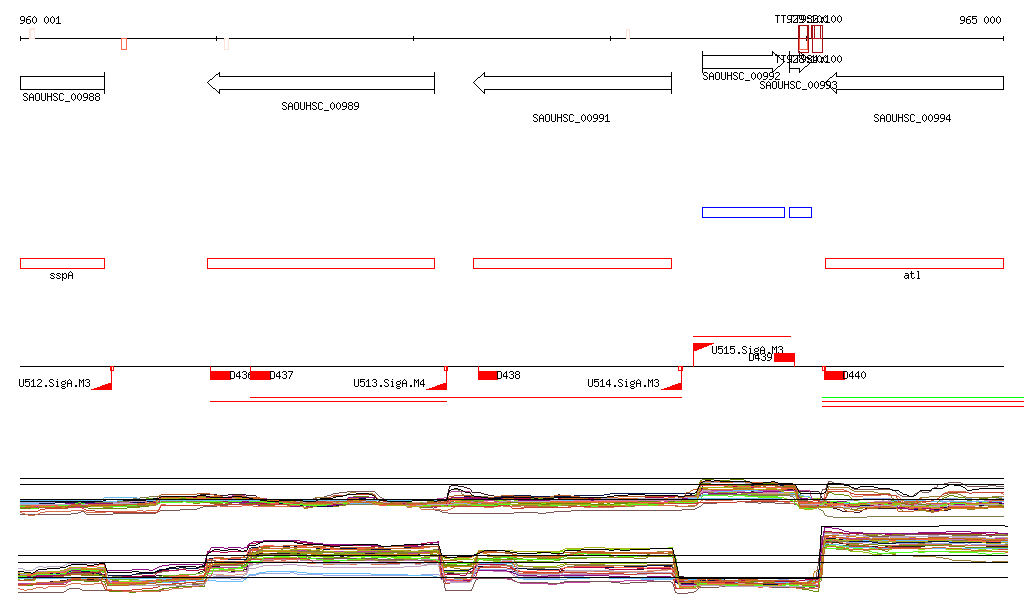This screenshot has width=1024, height=611.
Task: Select the red sspA annotation box
Action: point(62,264)
